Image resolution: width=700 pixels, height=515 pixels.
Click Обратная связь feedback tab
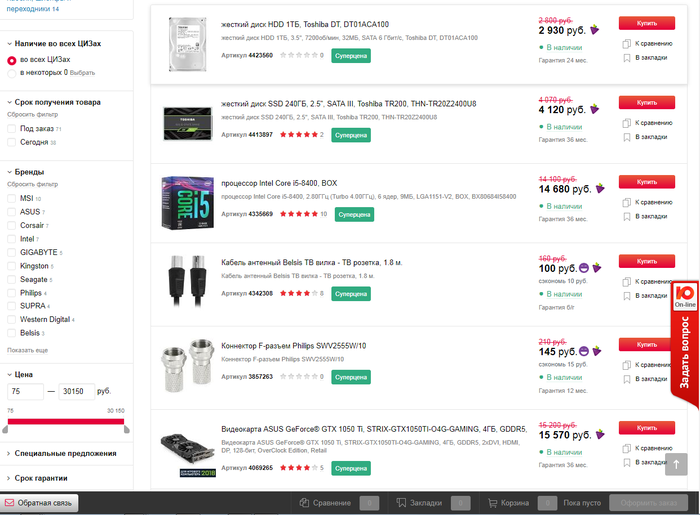point(41,503)
